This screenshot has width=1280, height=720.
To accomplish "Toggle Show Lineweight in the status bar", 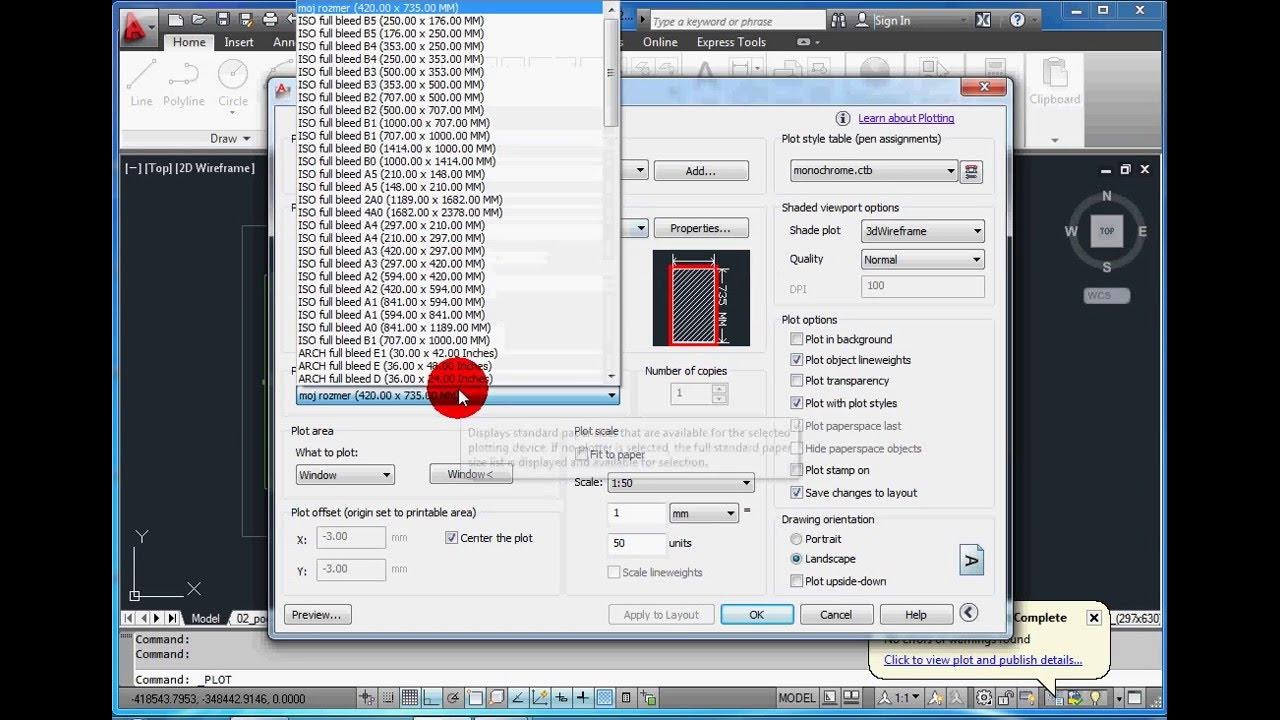I will 583,698.
